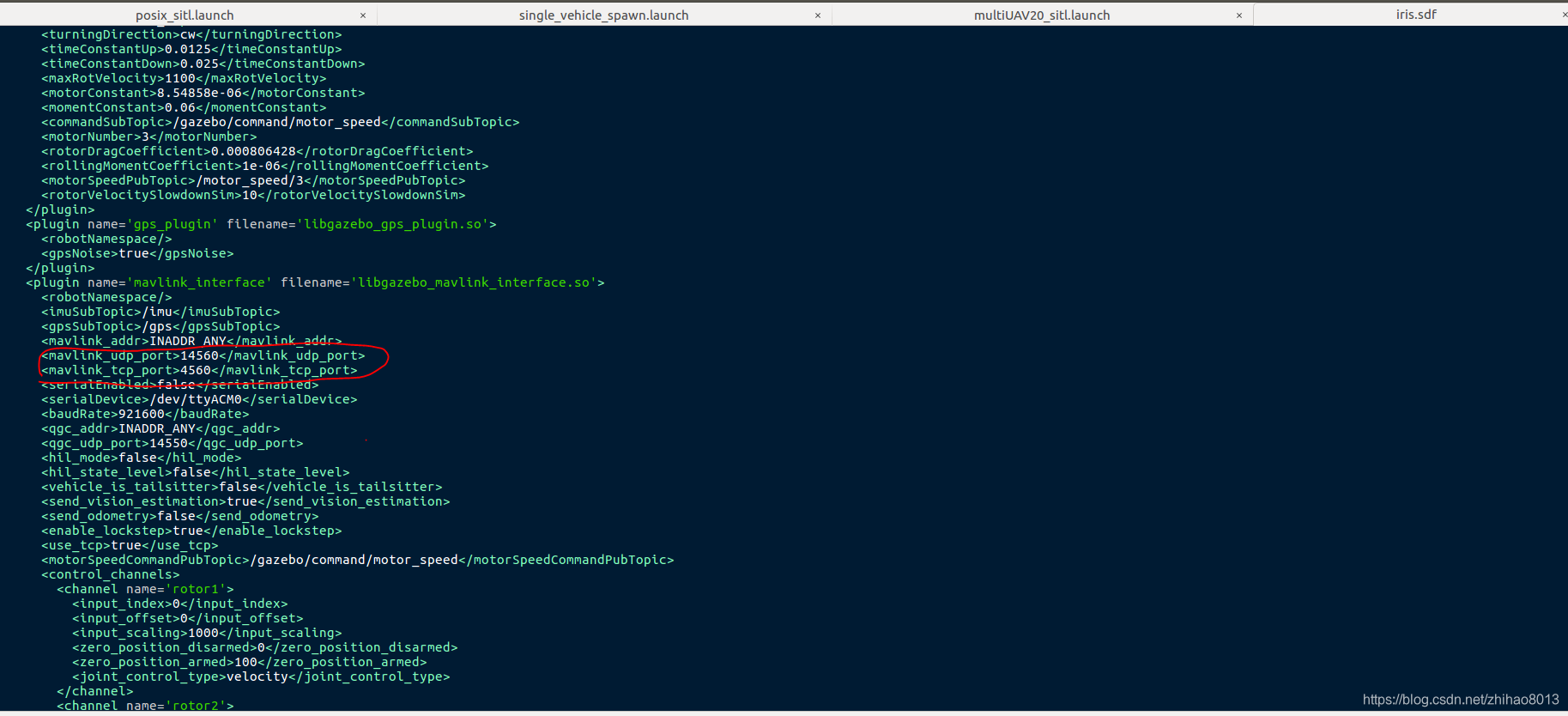The width and height of the screenshot is (1568, 716).
Task: Click the timeConstantUp 0.0125 line
Action: click(x=191, y=49)
